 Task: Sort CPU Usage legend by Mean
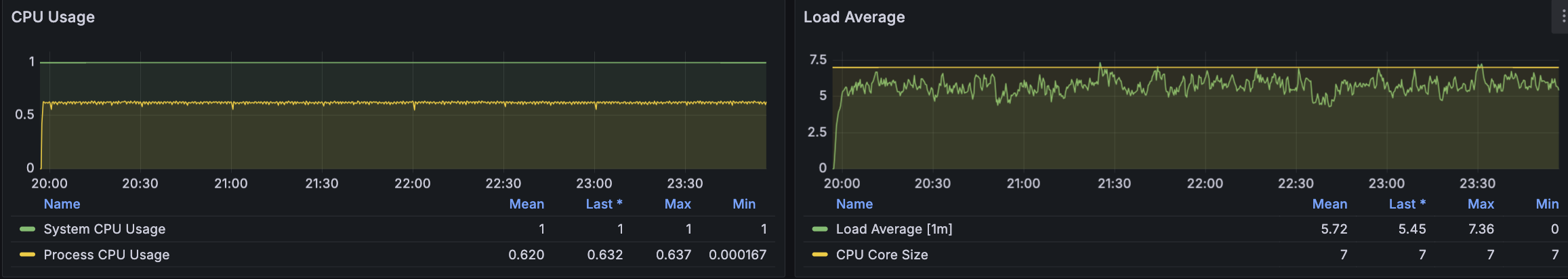click(527, 204)
